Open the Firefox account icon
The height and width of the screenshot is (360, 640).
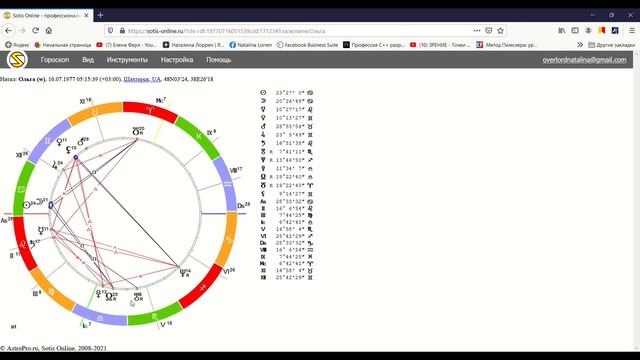588,31
